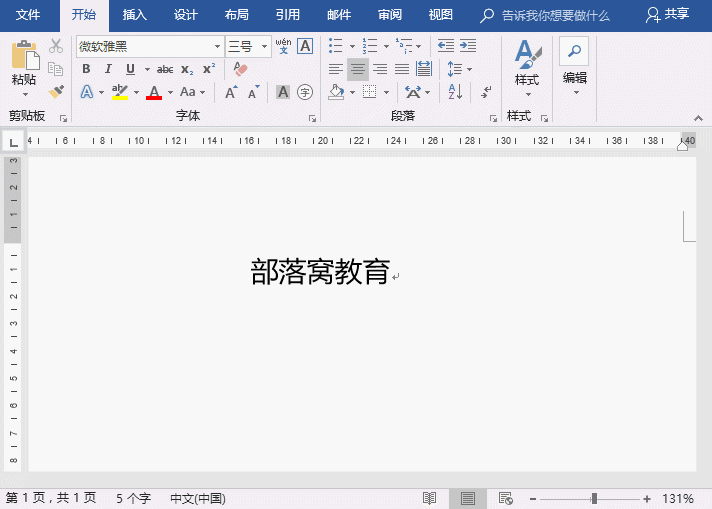Click the 粘贴 paste button
Screen dimensions: 712x509
24,65
